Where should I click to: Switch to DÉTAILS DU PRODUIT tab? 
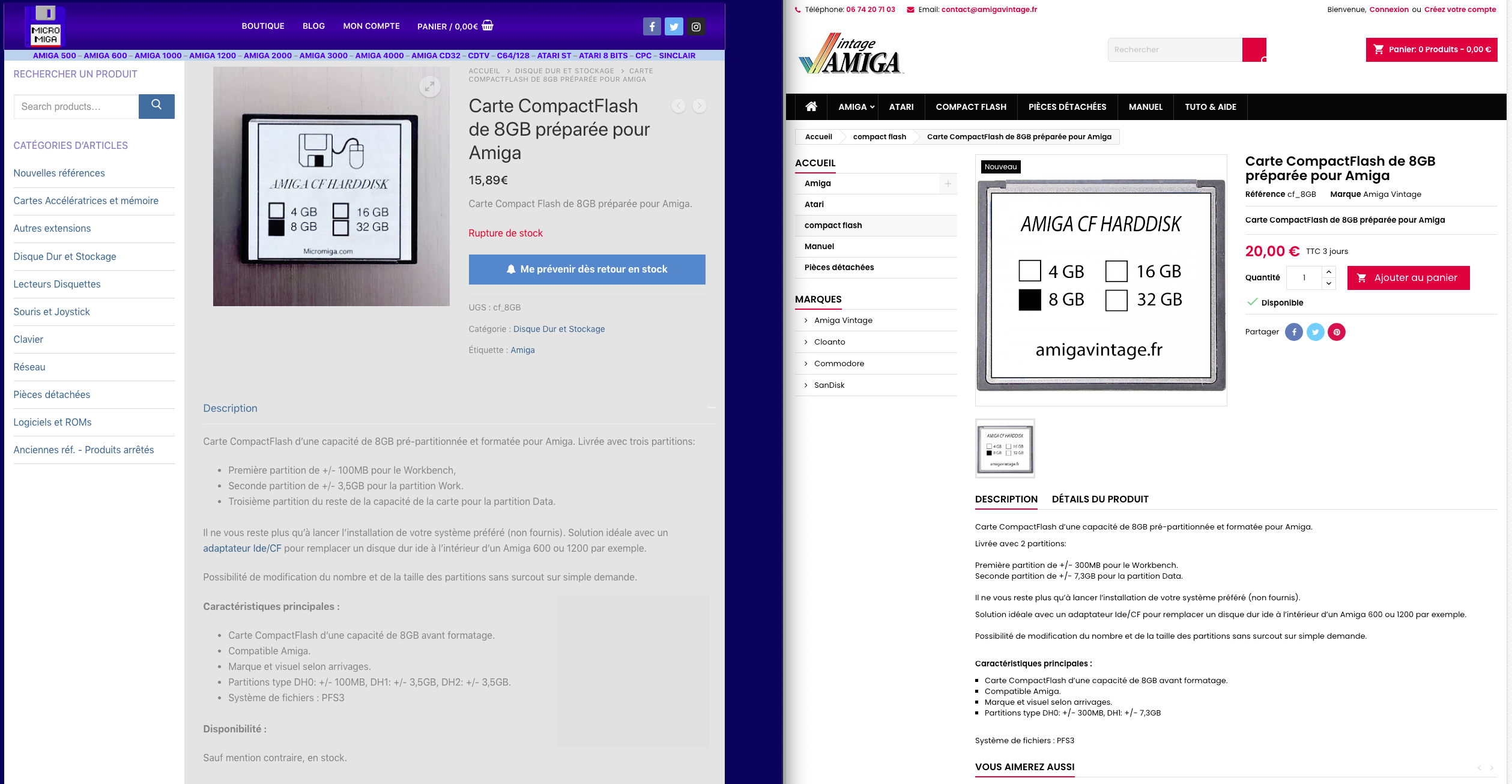point(1100,499)
